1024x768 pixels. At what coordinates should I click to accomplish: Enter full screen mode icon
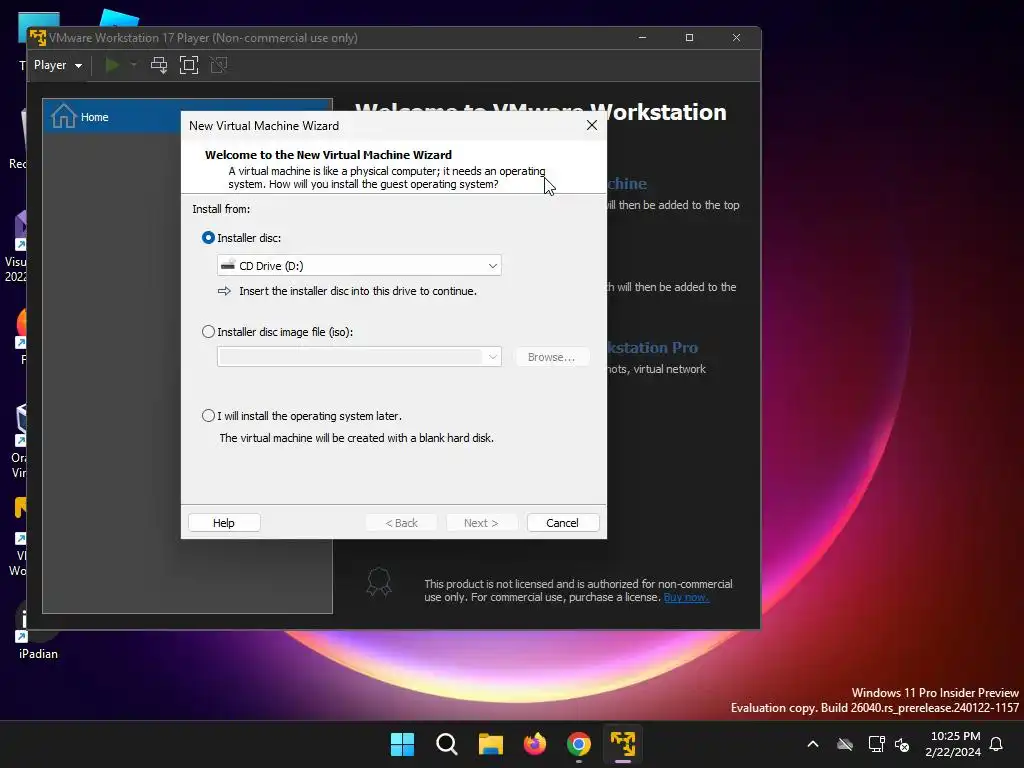[x=189, y=65]
